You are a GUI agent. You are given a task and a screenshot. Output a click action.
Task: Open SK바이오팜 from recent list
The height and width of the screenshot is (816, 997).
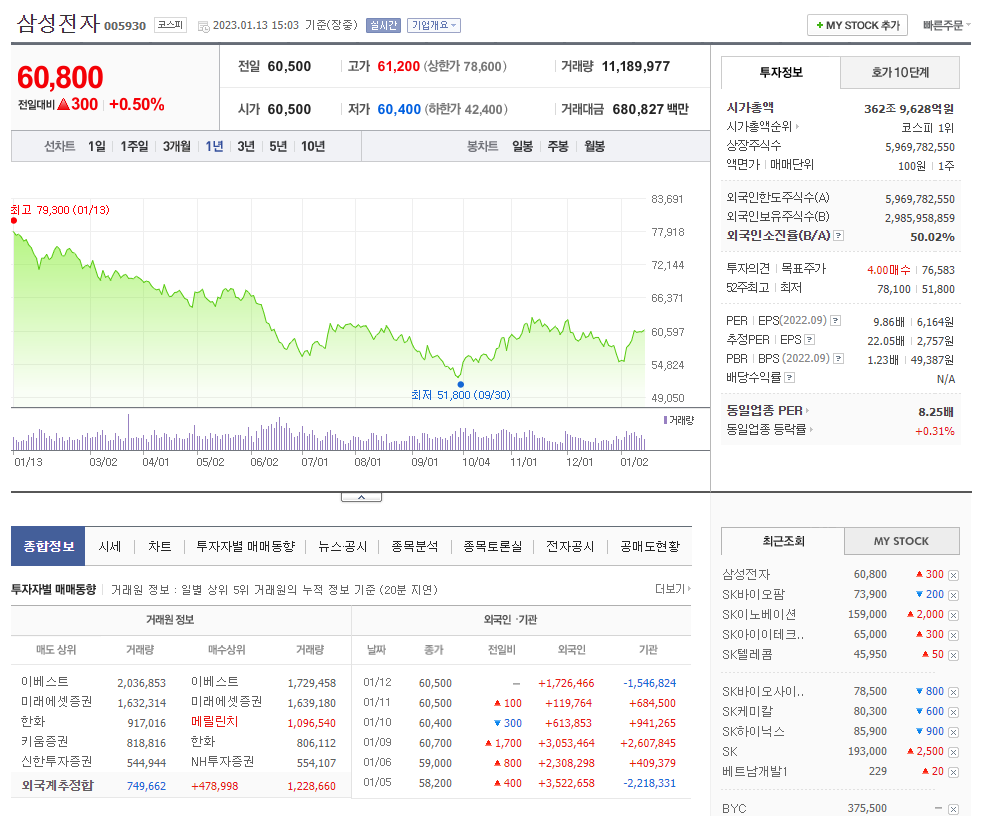coord(753,594)
